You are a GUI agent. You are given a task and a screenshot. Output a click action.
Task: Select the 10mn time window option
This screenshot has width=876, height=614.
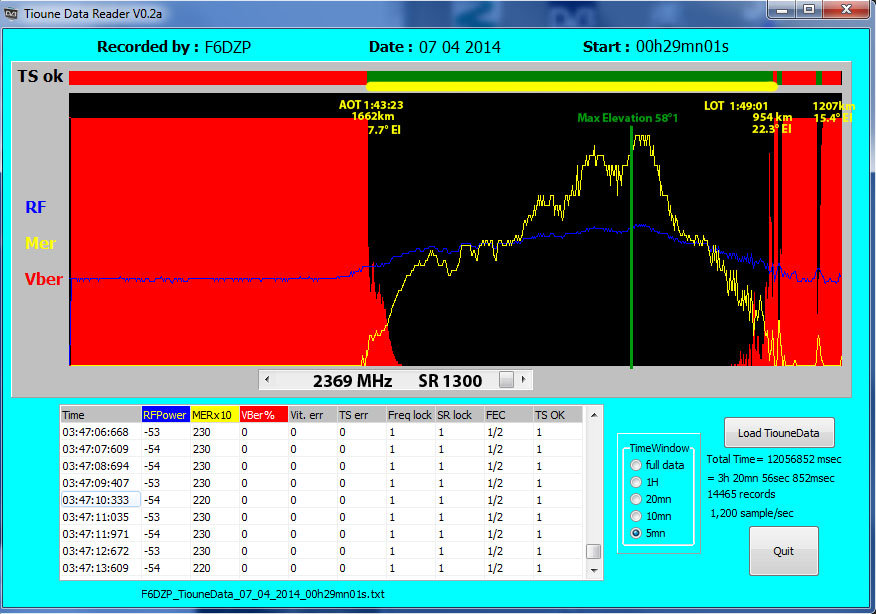(x=637, y=516)
